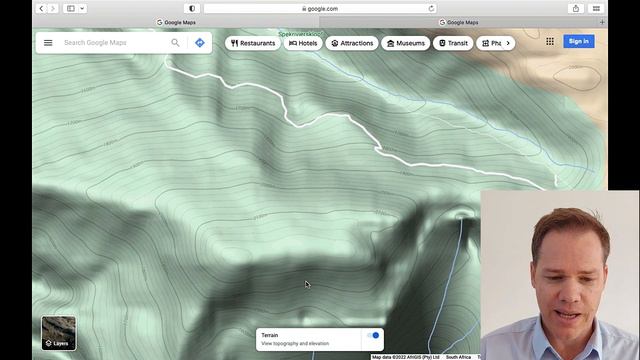Viewport: 640px width, 360px height.
Task: Switch to the first Google Maps tab
Action: click(x=176, y=22)
